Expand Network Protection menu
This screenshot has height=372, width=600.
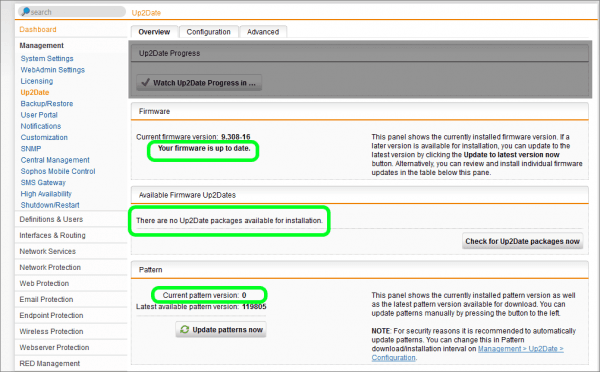coord(50,268)
